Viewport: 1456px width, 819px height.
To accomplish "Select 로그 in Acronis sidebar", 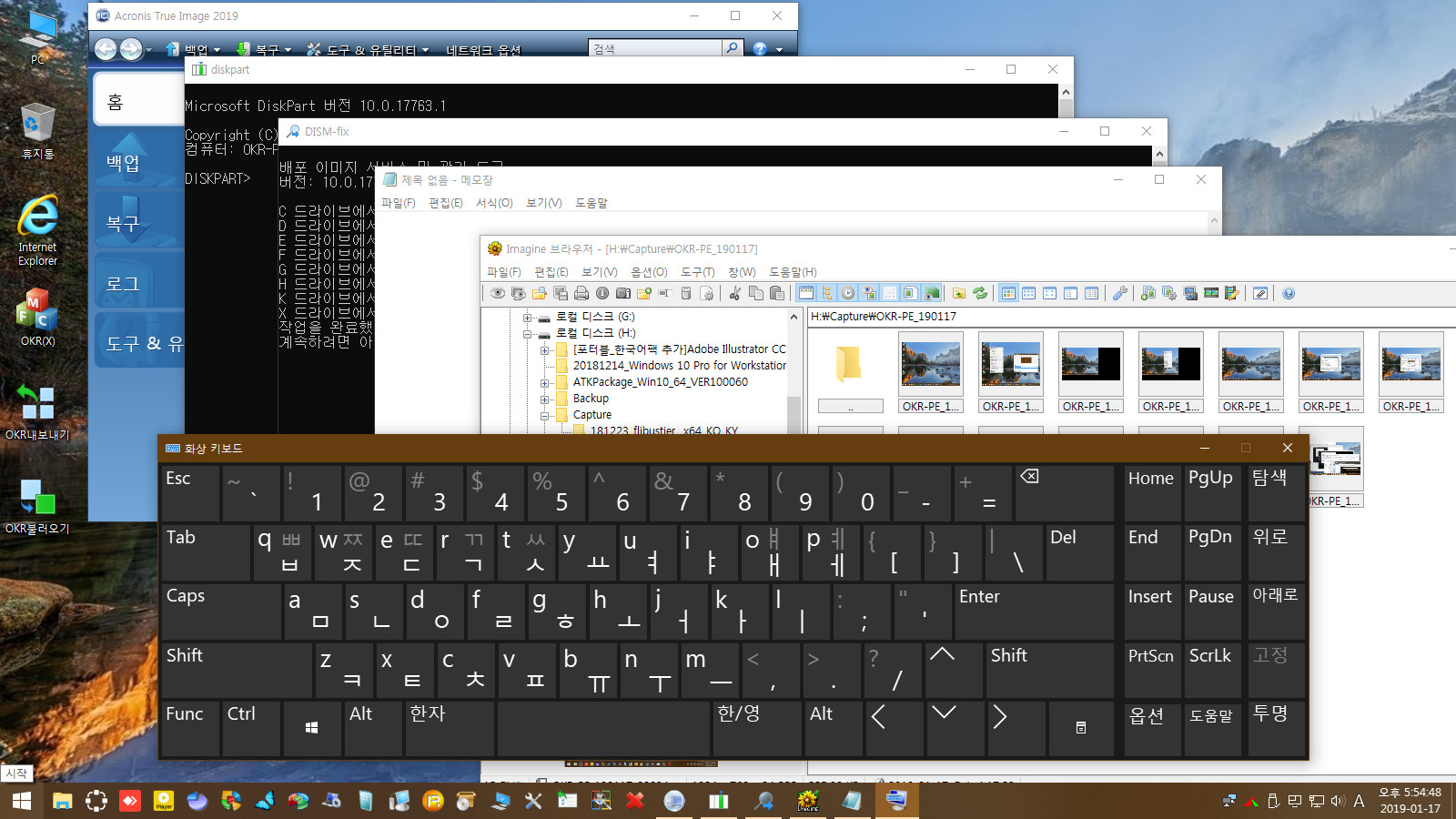I will coord(139,283).
